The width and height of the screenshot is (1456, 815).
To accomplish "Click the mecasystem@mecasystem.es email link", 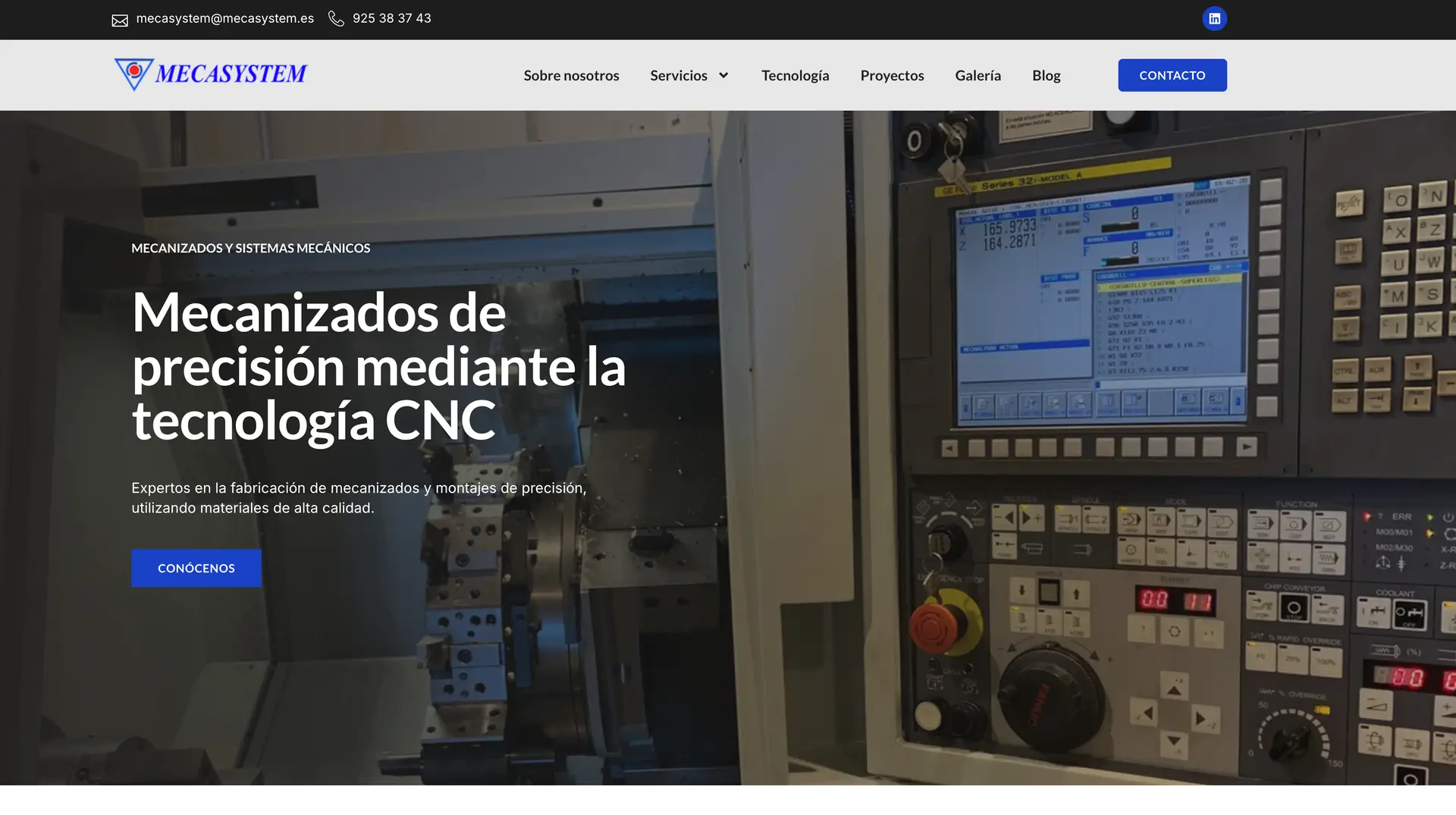I will point(224,18).
